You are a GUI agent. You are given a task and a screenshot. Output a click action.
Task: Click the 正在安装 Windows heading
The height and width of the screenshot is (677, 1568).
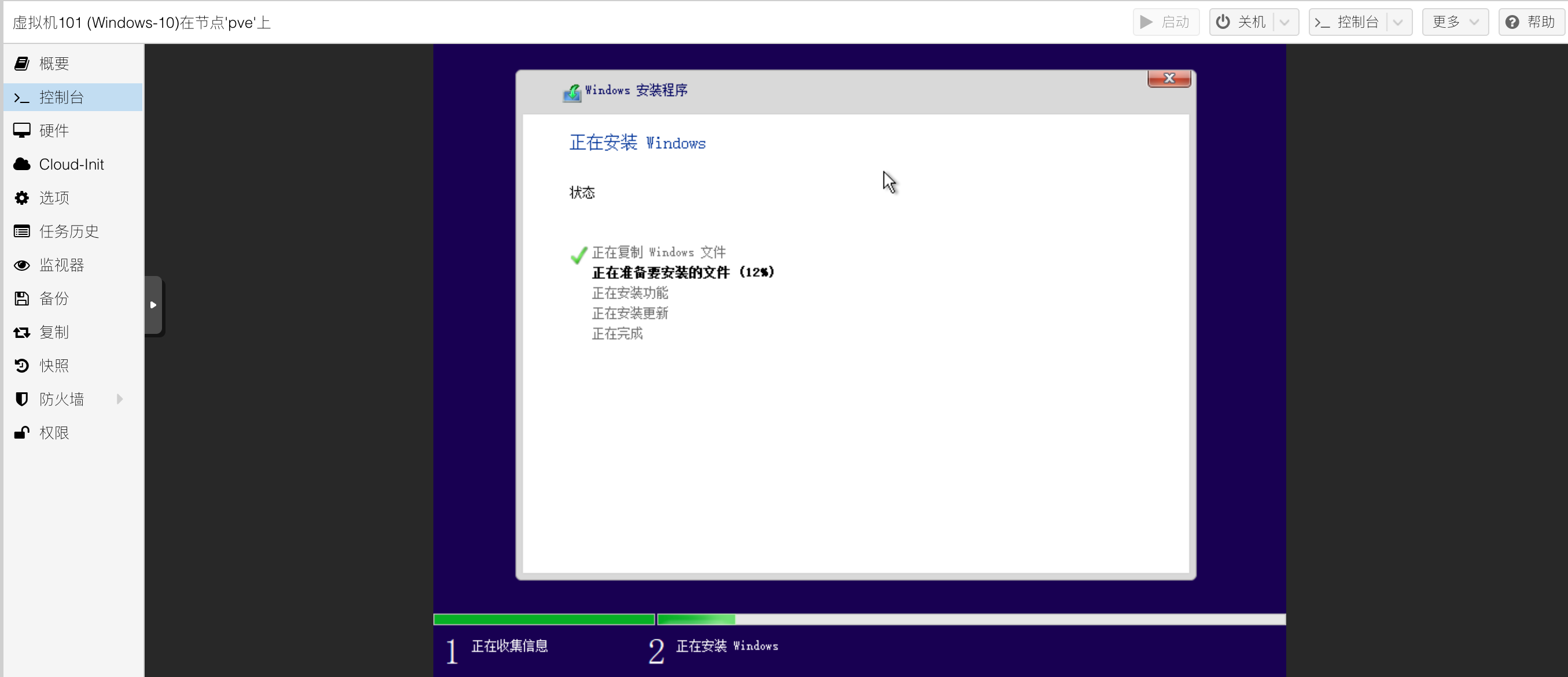point(637,143)
